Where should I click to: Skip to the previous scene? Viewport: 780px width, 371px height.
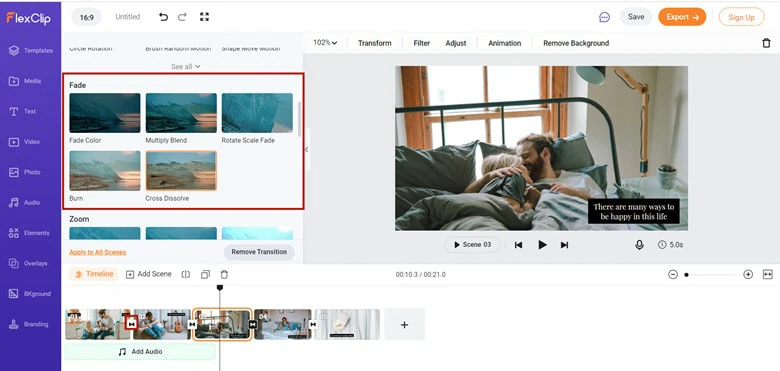coord(518,245)
